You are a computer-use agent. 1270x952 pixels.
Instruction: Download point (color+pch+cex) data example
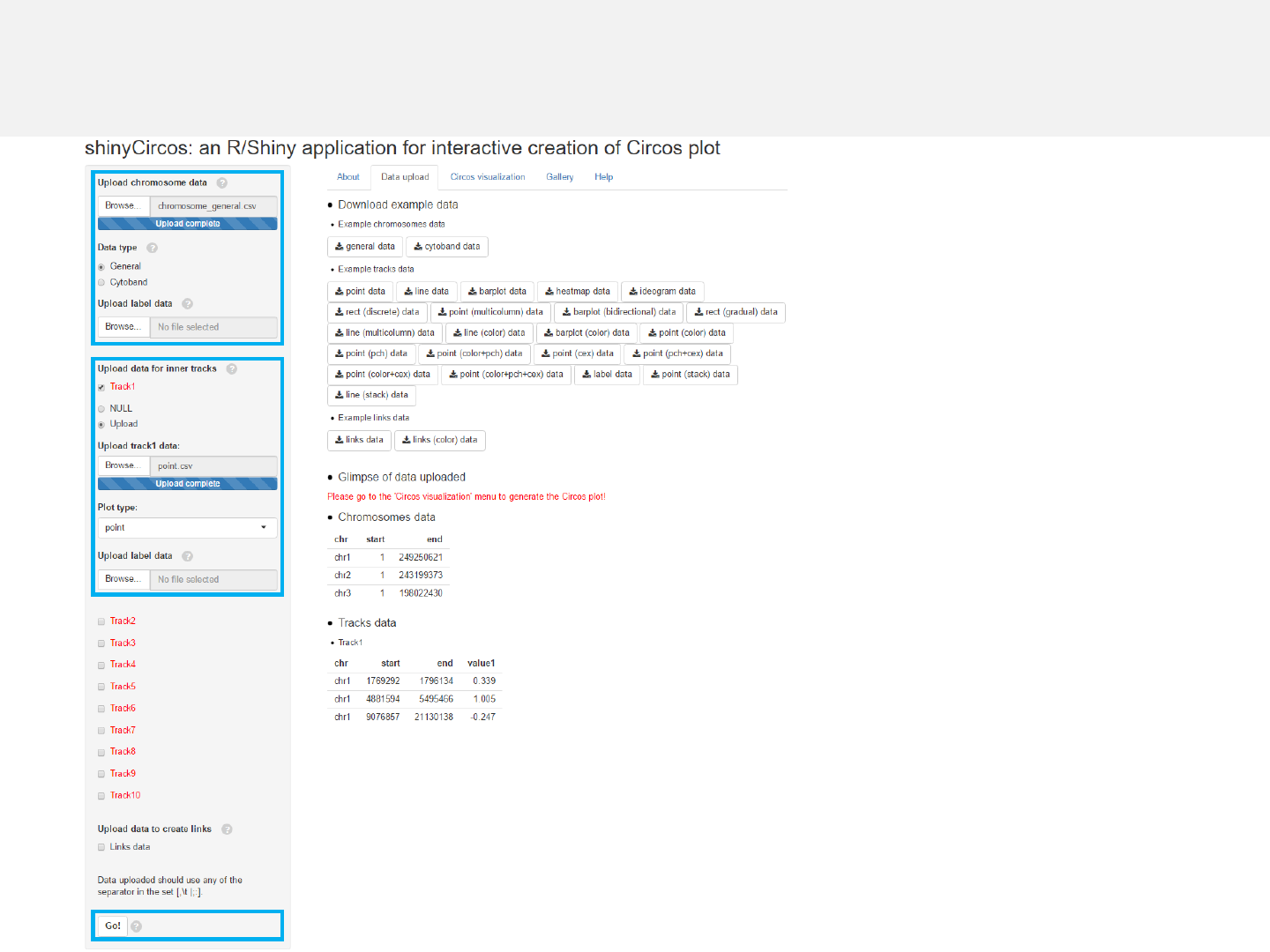[506, 375]
